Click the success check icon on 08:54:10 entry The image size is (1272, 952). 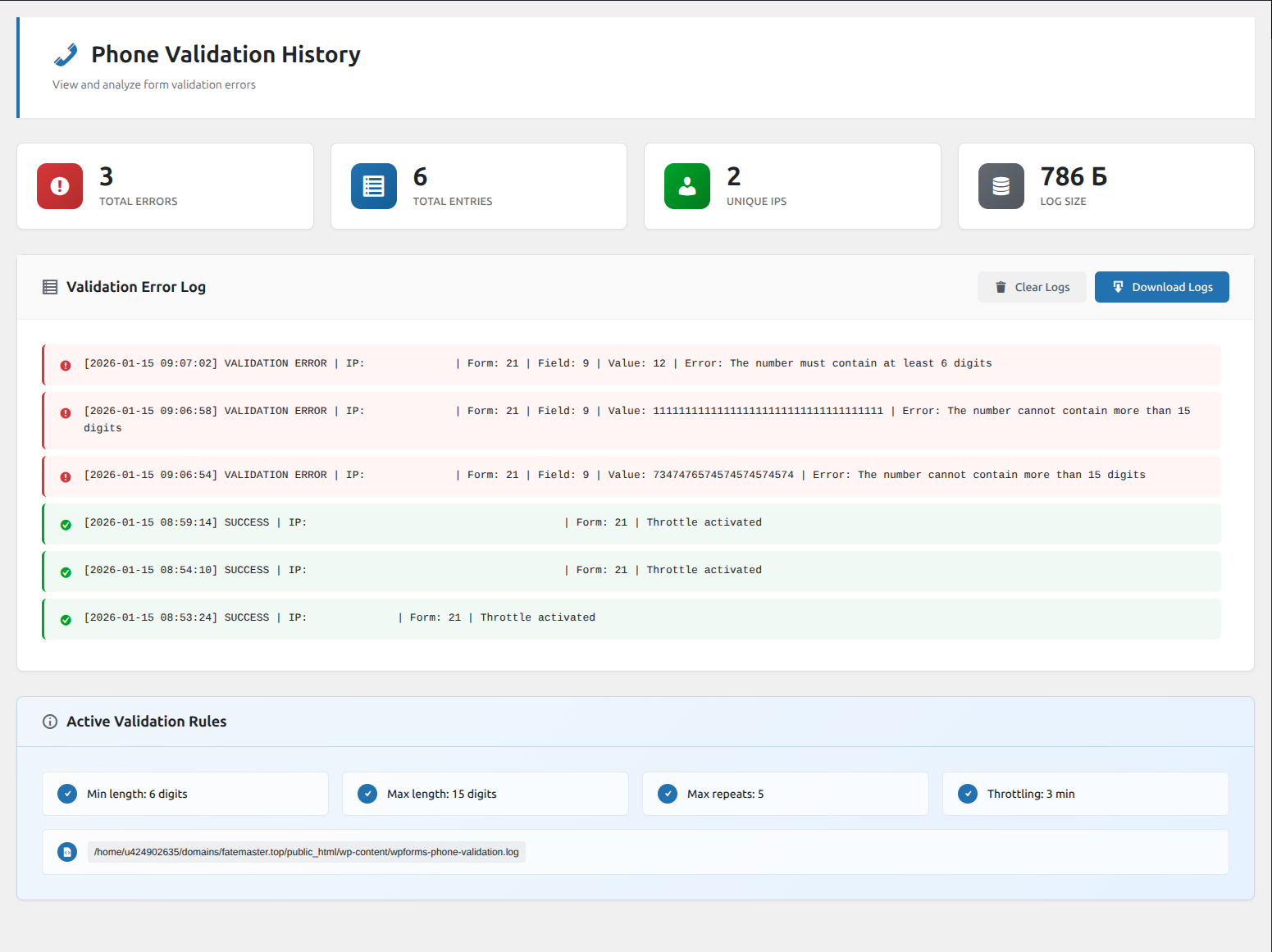[x=66, y=572]
